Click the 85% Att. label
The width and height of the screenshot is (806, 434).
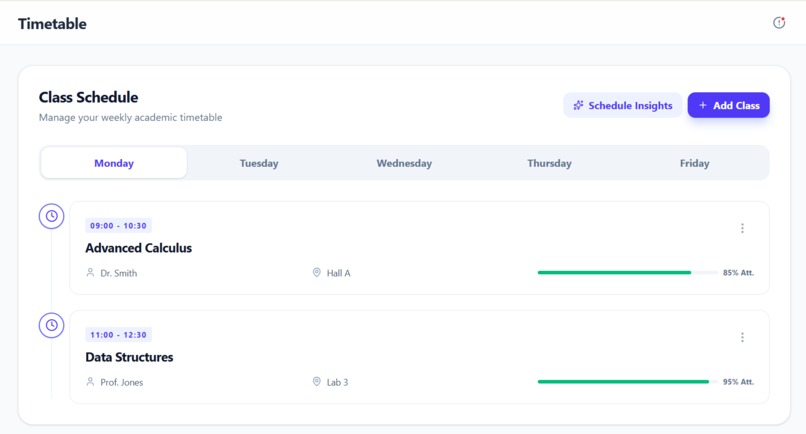pos(738,273)
